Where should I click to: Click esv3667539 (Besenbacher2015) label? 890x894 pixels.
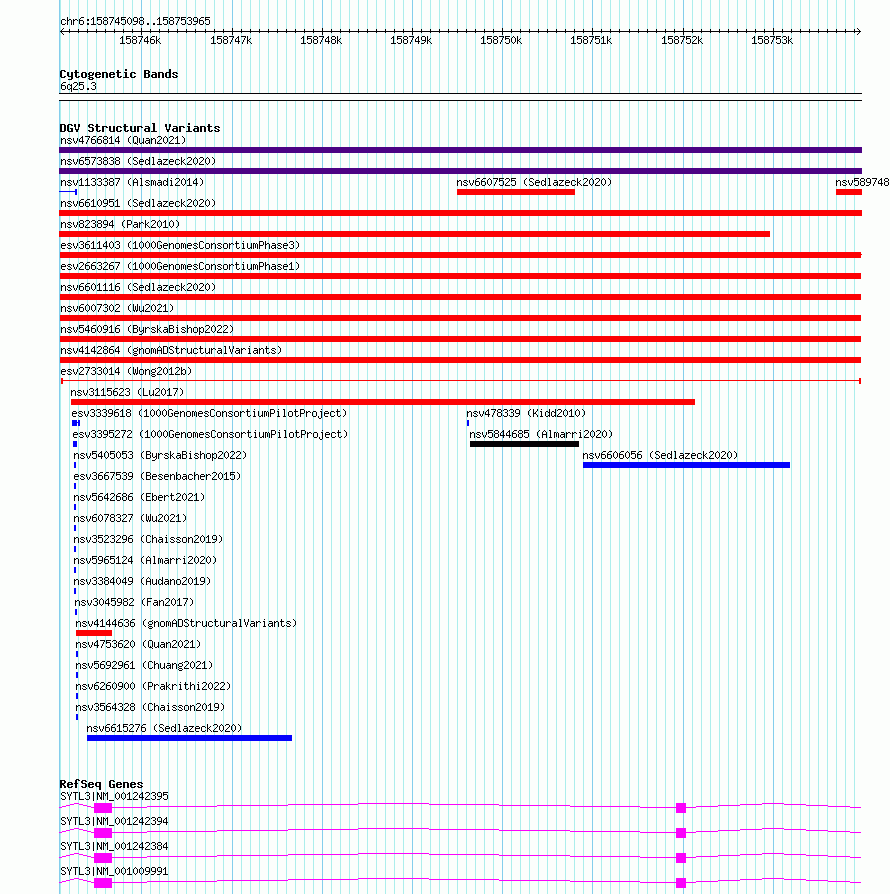pyautogui.click(x=157, y=476)
